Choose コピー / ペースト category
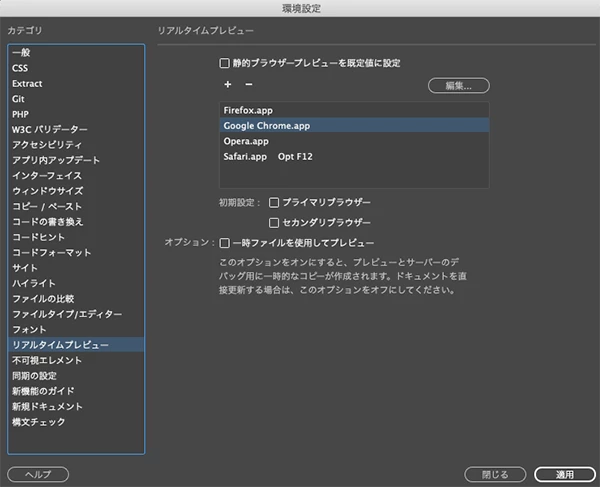600x487 pixels. [76, 206]
